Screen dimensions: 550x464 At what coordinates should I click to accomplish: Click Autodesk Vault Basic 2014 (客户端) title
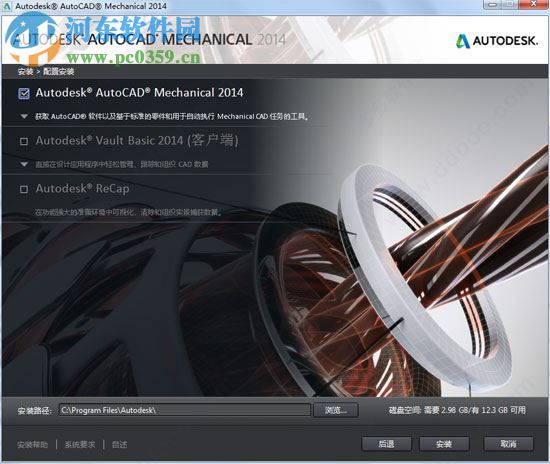click(x=137, y=141)
